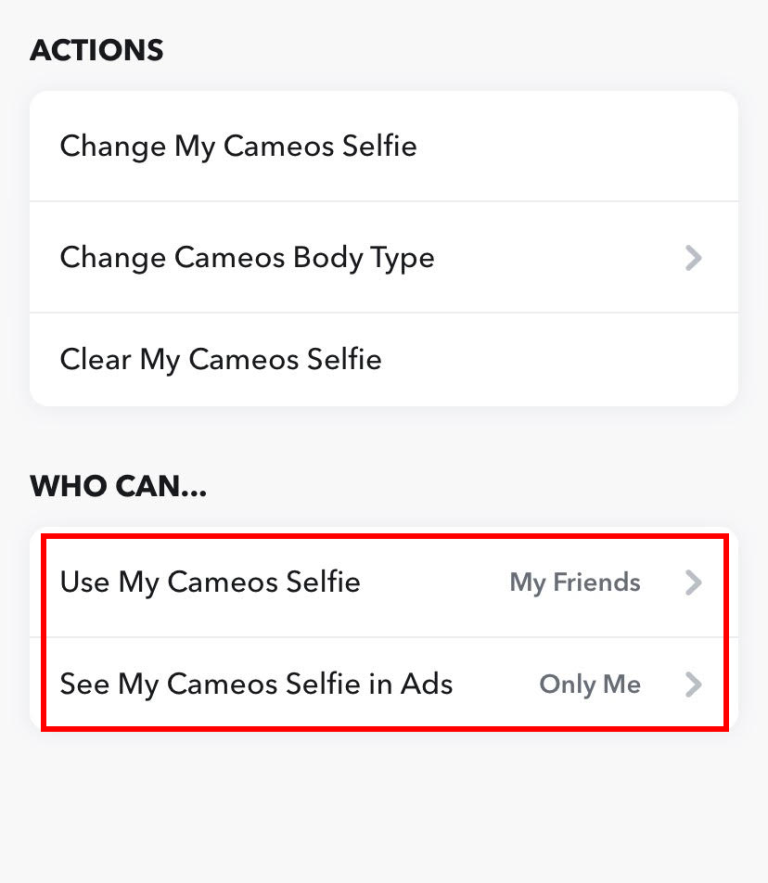Open the chevron beside Use My Cameos Selfie
The image size is (768, 883).
coord(693,582)
